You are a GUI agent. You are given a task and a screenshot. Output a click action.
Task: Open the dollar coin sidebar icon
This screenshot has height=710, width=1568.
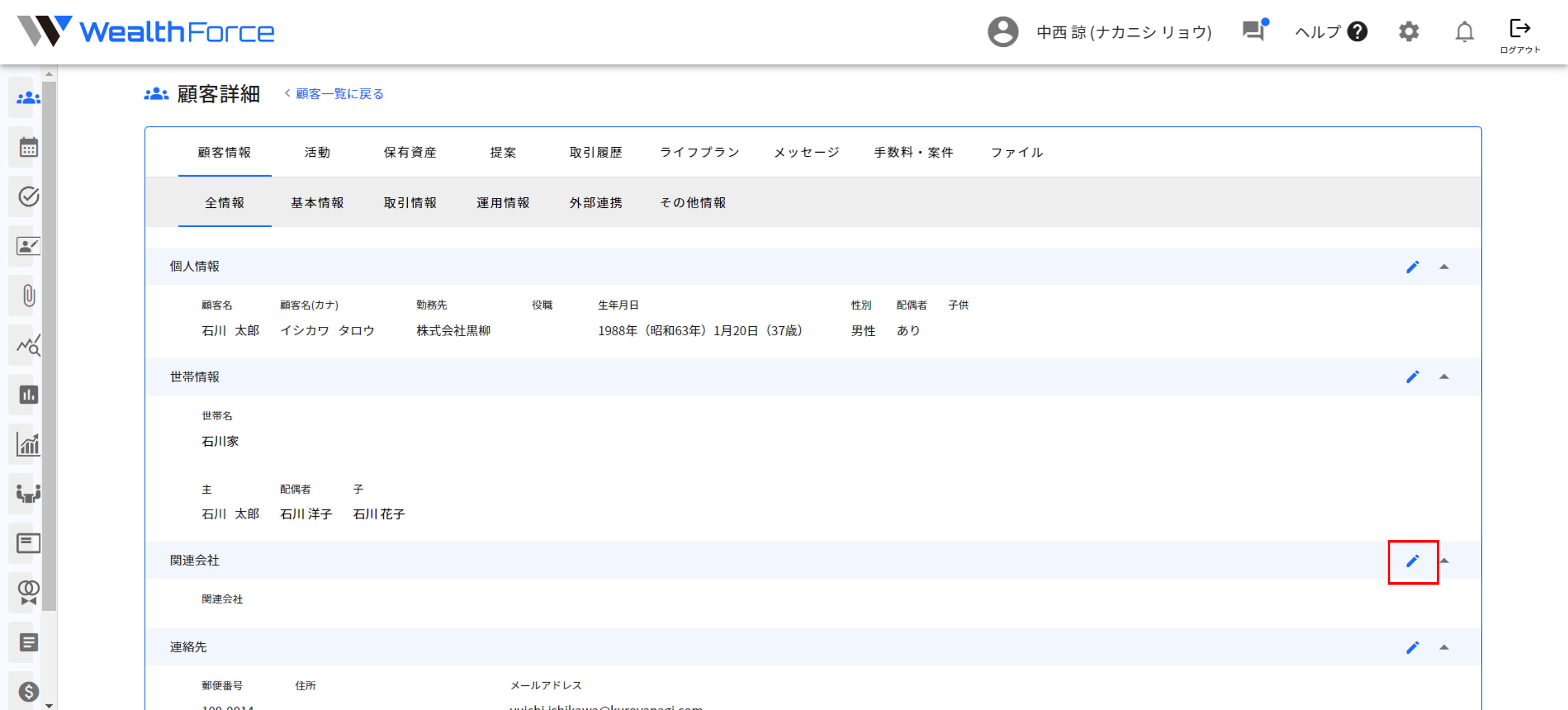pyautogui.click(x=28, y=692)
